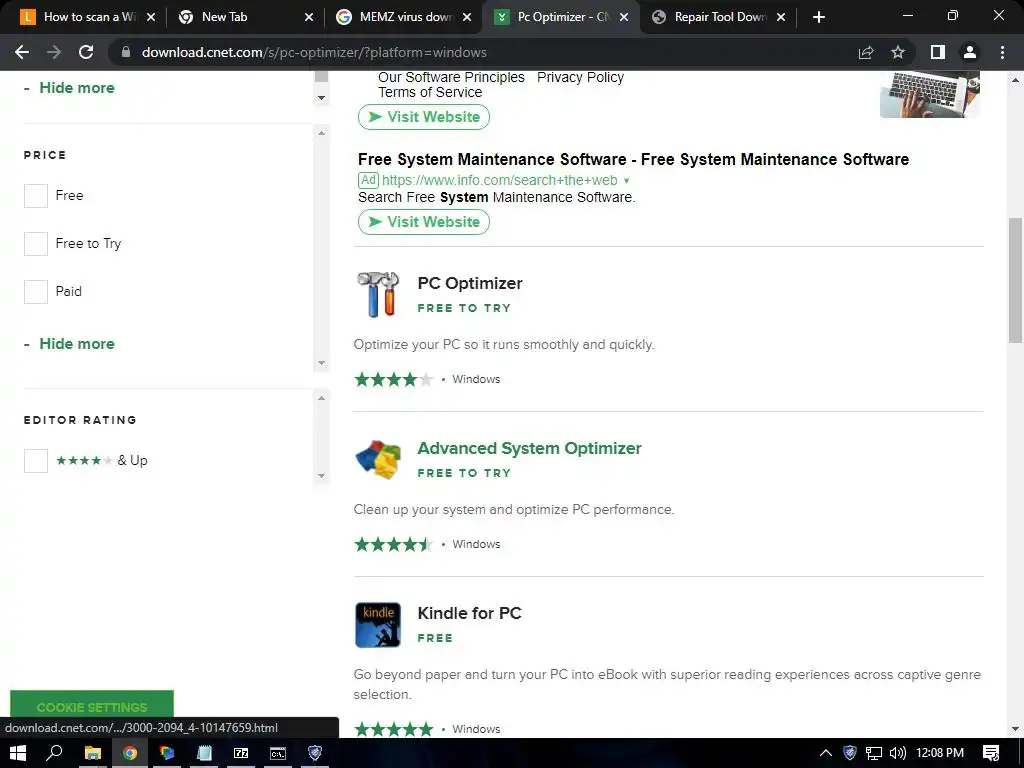Screen dimensions: 1024x768
Task: Click the tray security shield icon
Action: click(850, 753)
